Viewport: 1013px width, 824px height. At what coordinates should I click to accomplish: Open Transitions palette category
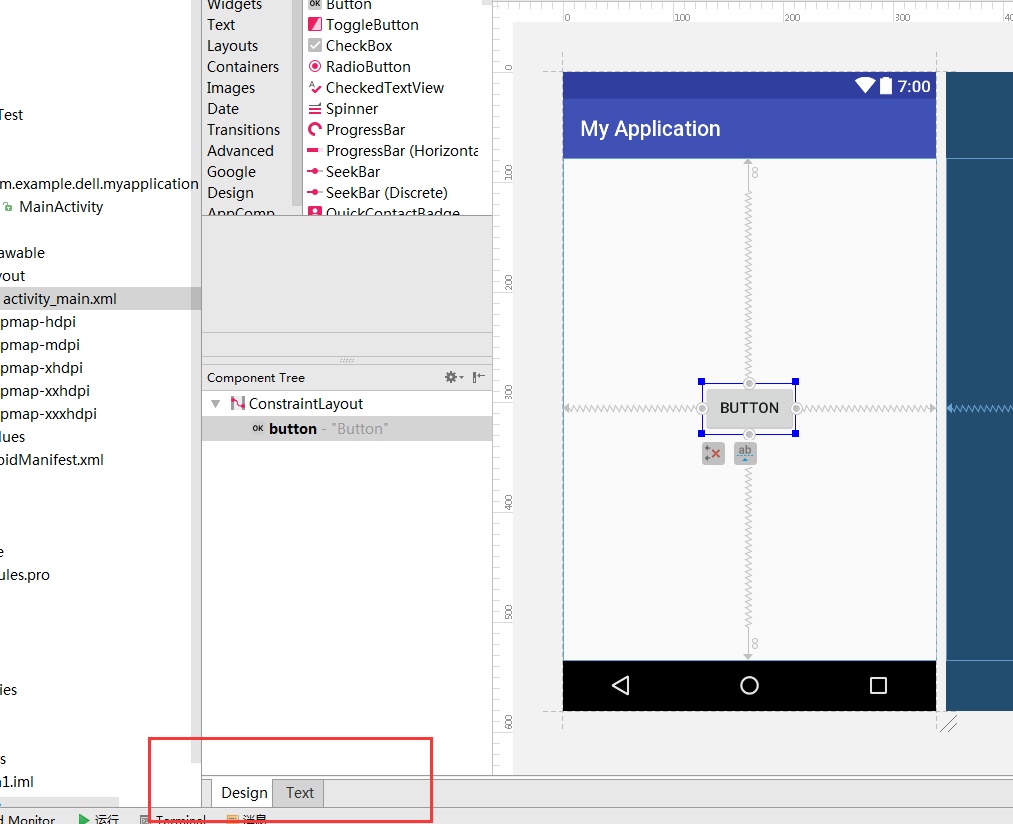(244, 130)
